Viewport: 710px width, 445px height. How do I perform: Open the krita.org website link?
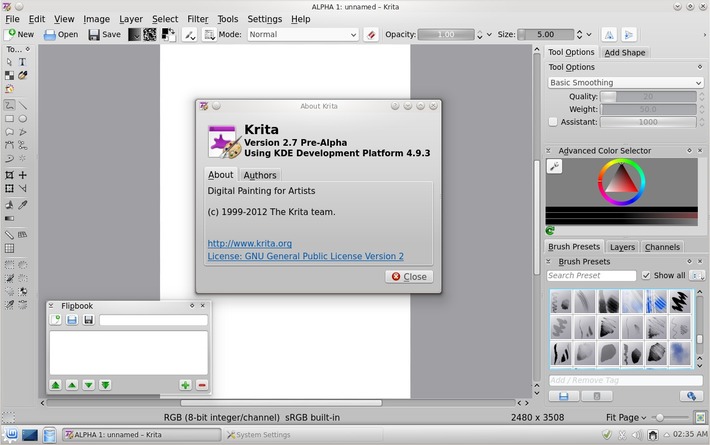[249, 243]
